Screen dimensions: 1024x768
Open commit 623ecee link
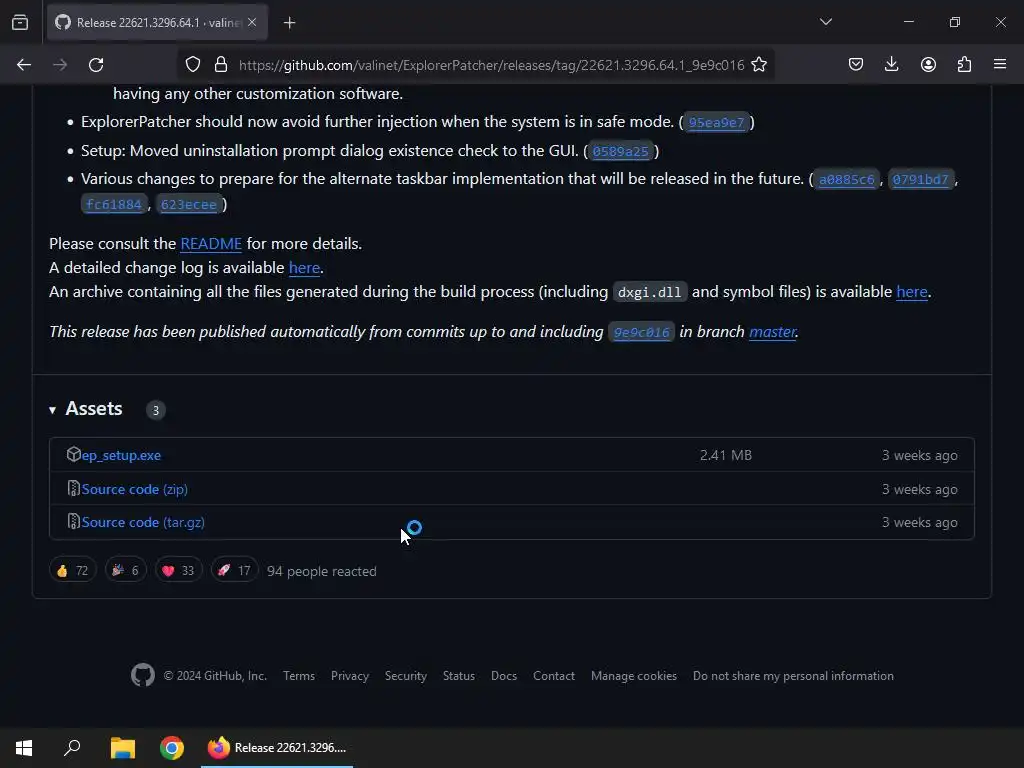pyautogui.click(x=188, y=204)
